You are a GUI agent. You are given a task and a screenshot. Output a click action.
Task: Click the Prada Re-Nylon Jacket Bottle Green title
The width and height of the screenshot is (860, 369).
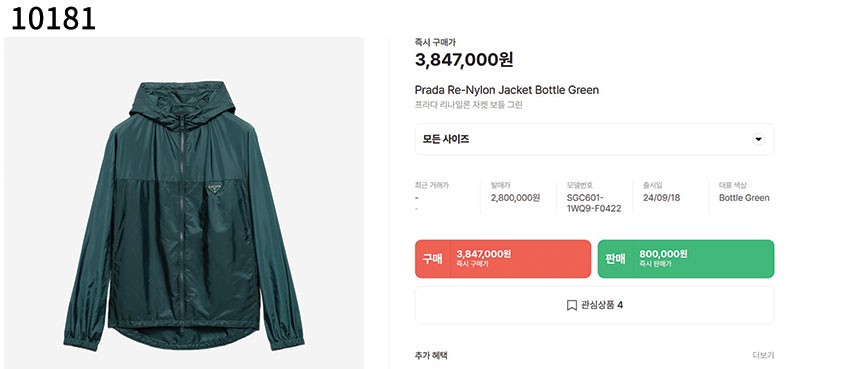point(507,90)
